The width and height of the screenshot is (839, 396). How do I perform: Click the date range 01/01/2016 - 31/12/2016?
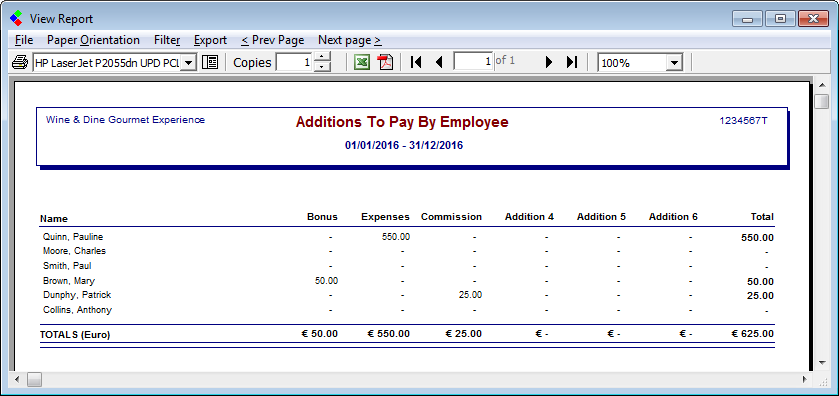(x=404, y=146)
